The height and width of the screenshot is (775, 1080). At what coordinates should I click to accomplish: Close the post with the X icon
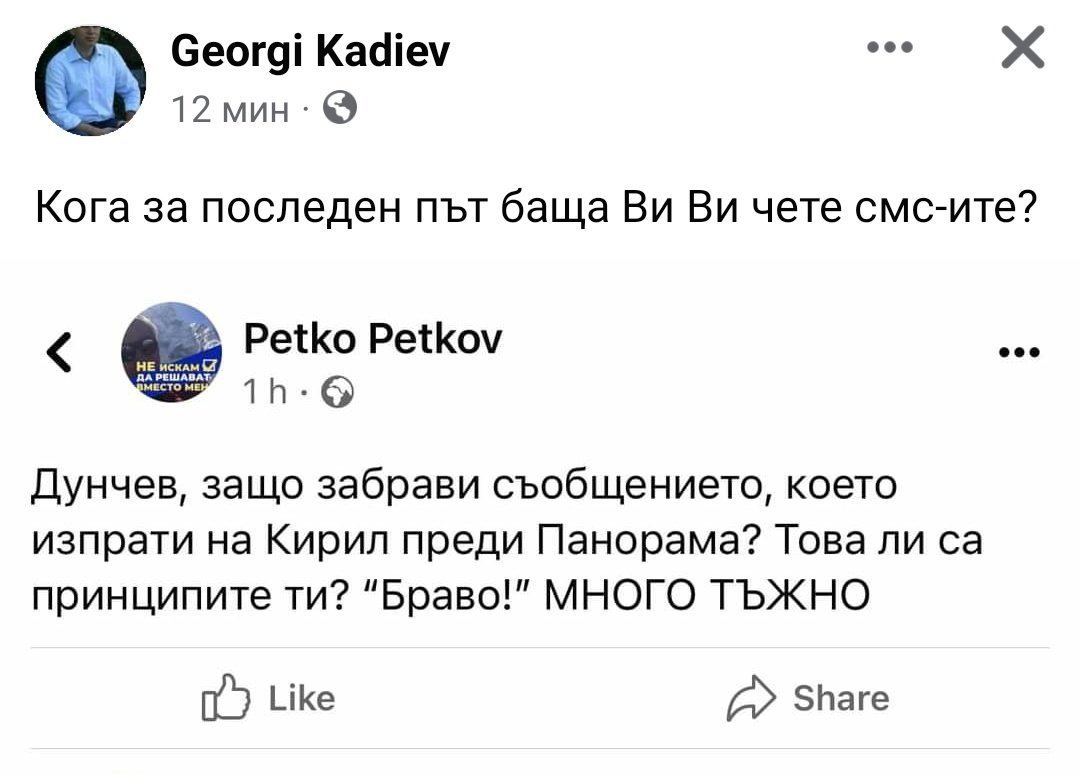pyautogui.click(x=1022, y=48)
